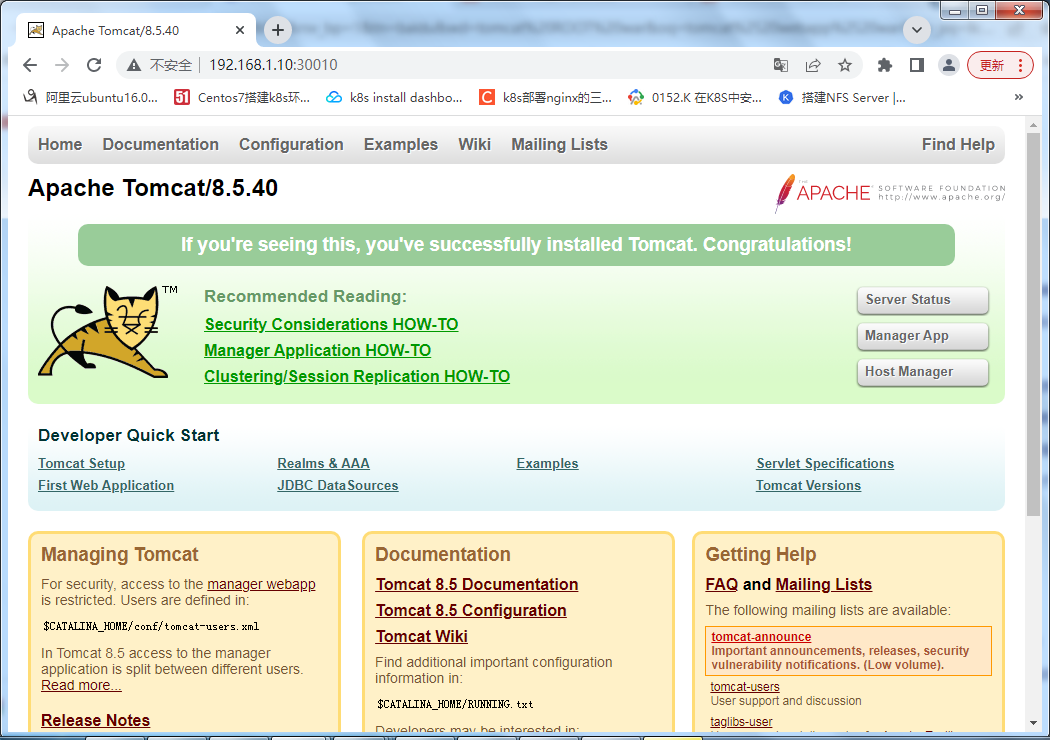Viewport: 1050px width, 740px height.
Task: Open the First Web Application link
Action: click(x=106, y=486)
